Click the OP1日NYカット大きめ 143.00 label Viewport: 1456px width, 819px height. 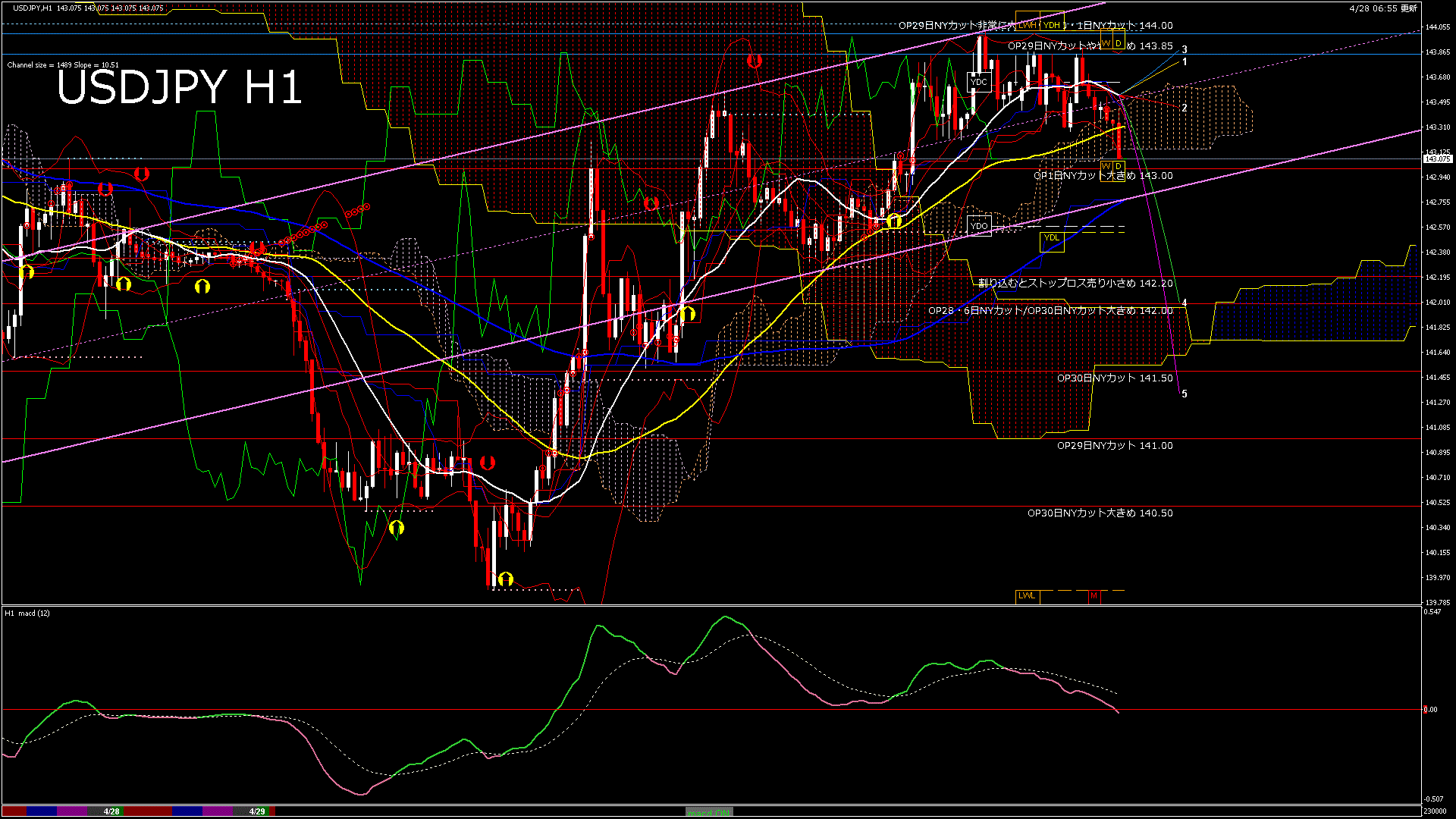coord(1103,176)
